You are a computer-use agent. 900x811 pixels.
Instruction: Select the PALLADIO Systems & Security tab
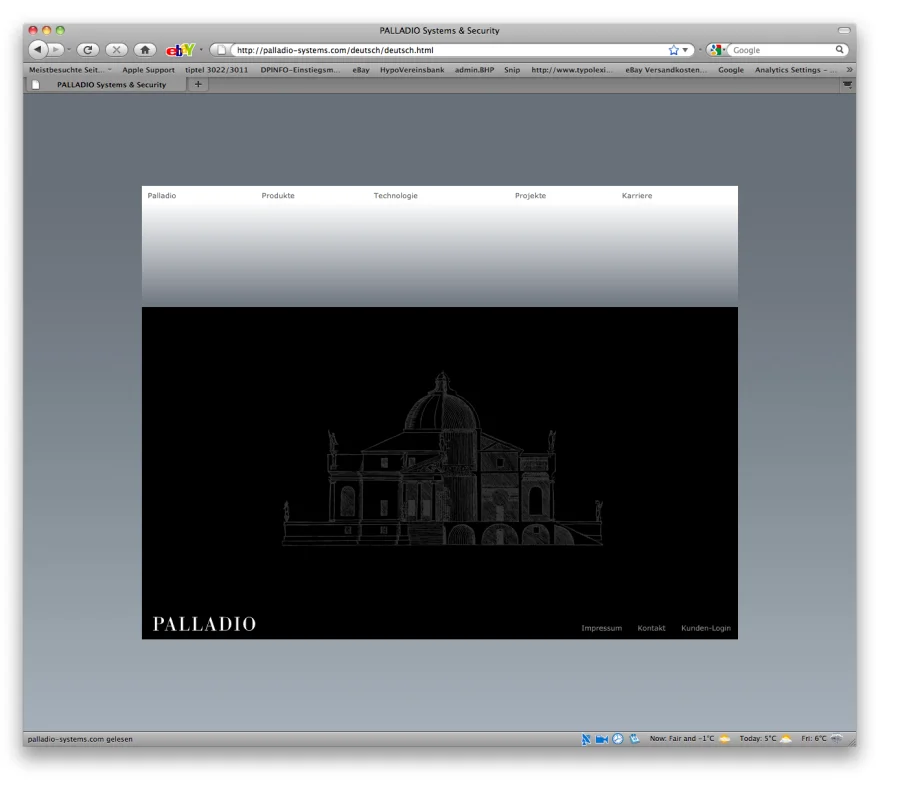click(x=110, y=85)
